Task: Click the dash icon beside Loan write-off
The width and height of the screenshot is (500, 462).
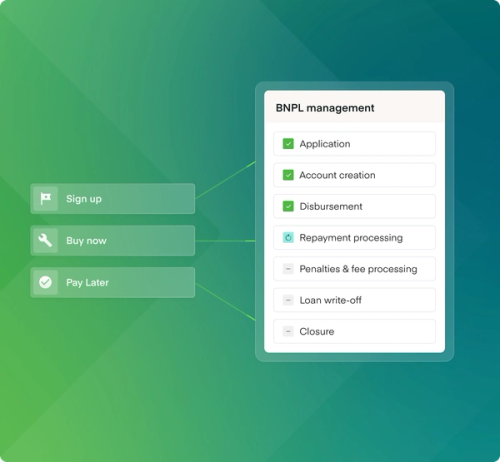Action: click(288, 300)
